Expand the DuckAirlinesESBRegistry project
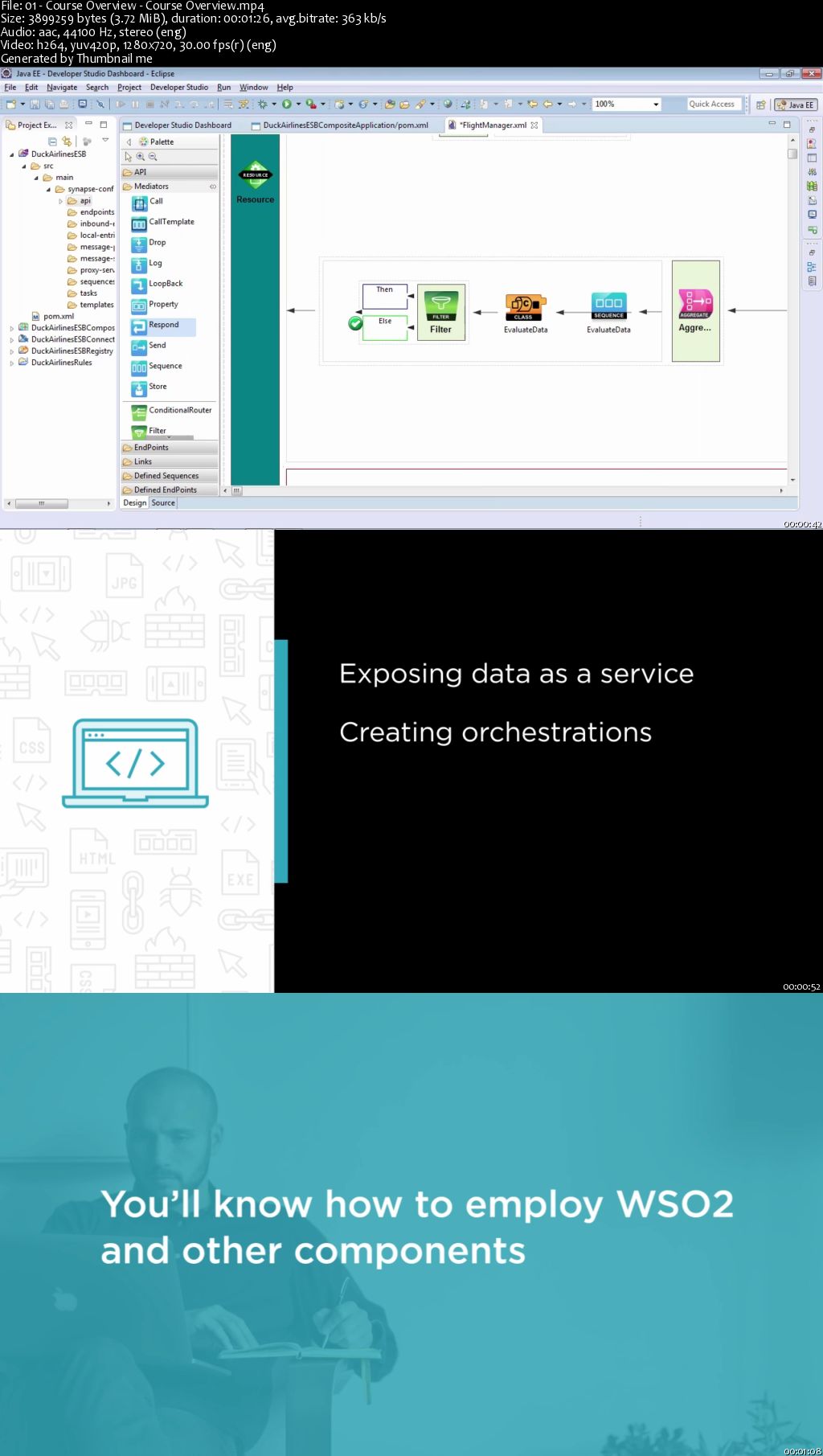 [11, 351]
